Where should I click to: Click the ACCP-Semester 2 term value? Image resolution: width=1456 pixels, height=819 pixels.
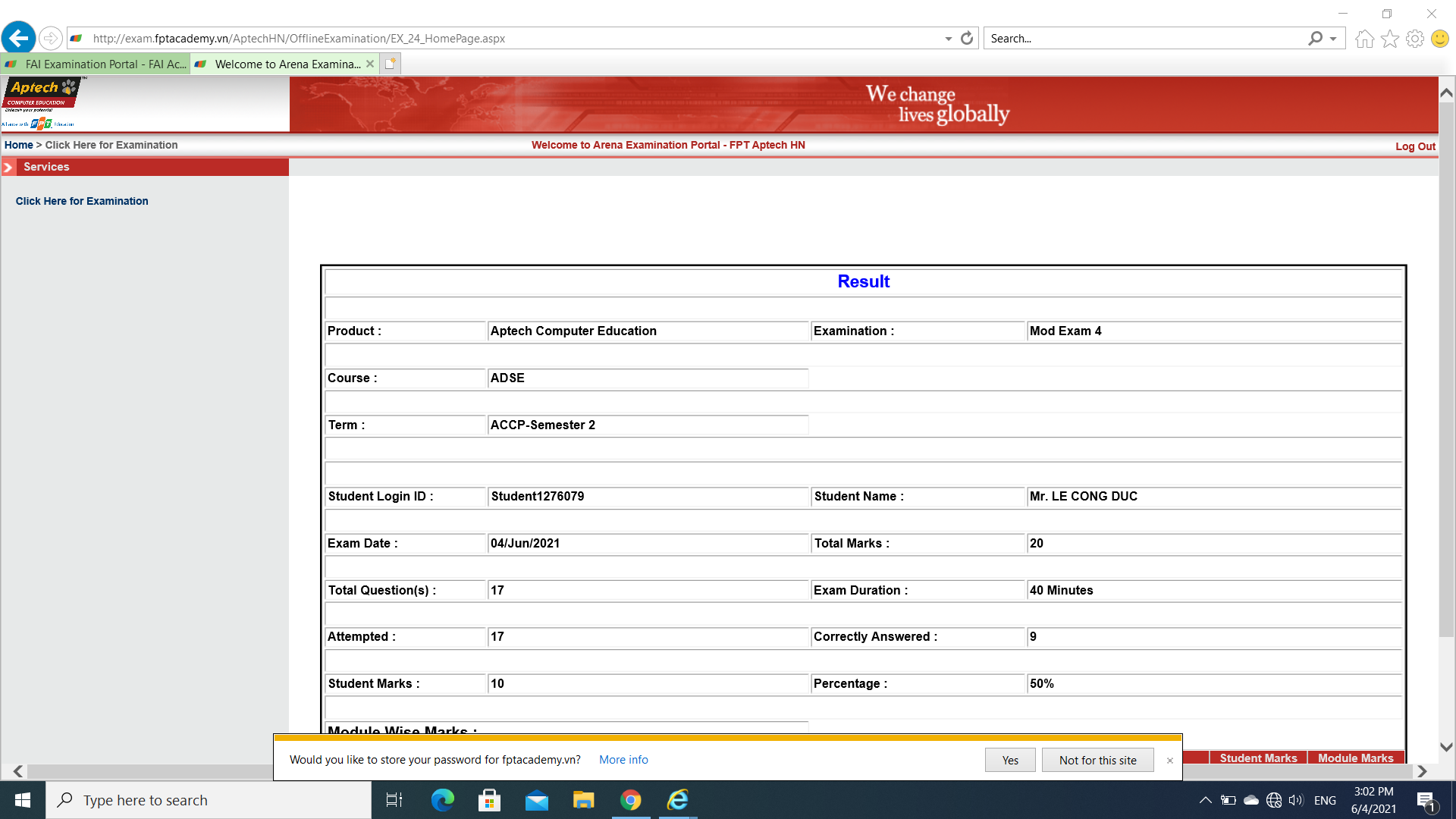[x=543, y=425]
